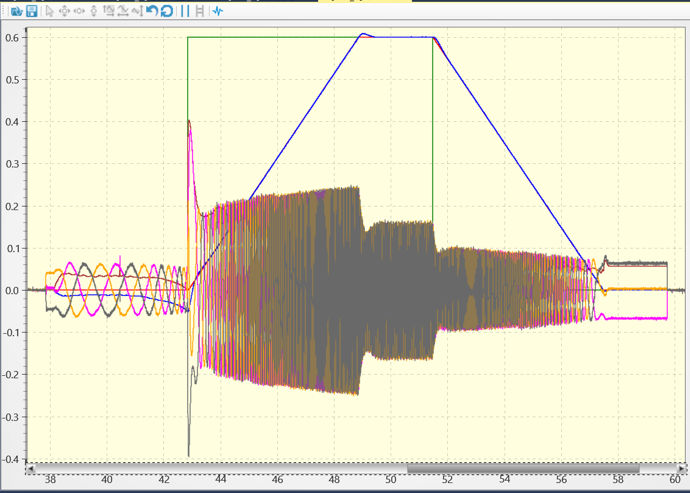Screen dimensions: 690x493
Task: Click the x-axis label 56
Action: pyautogui.click(x=561, y=479)
